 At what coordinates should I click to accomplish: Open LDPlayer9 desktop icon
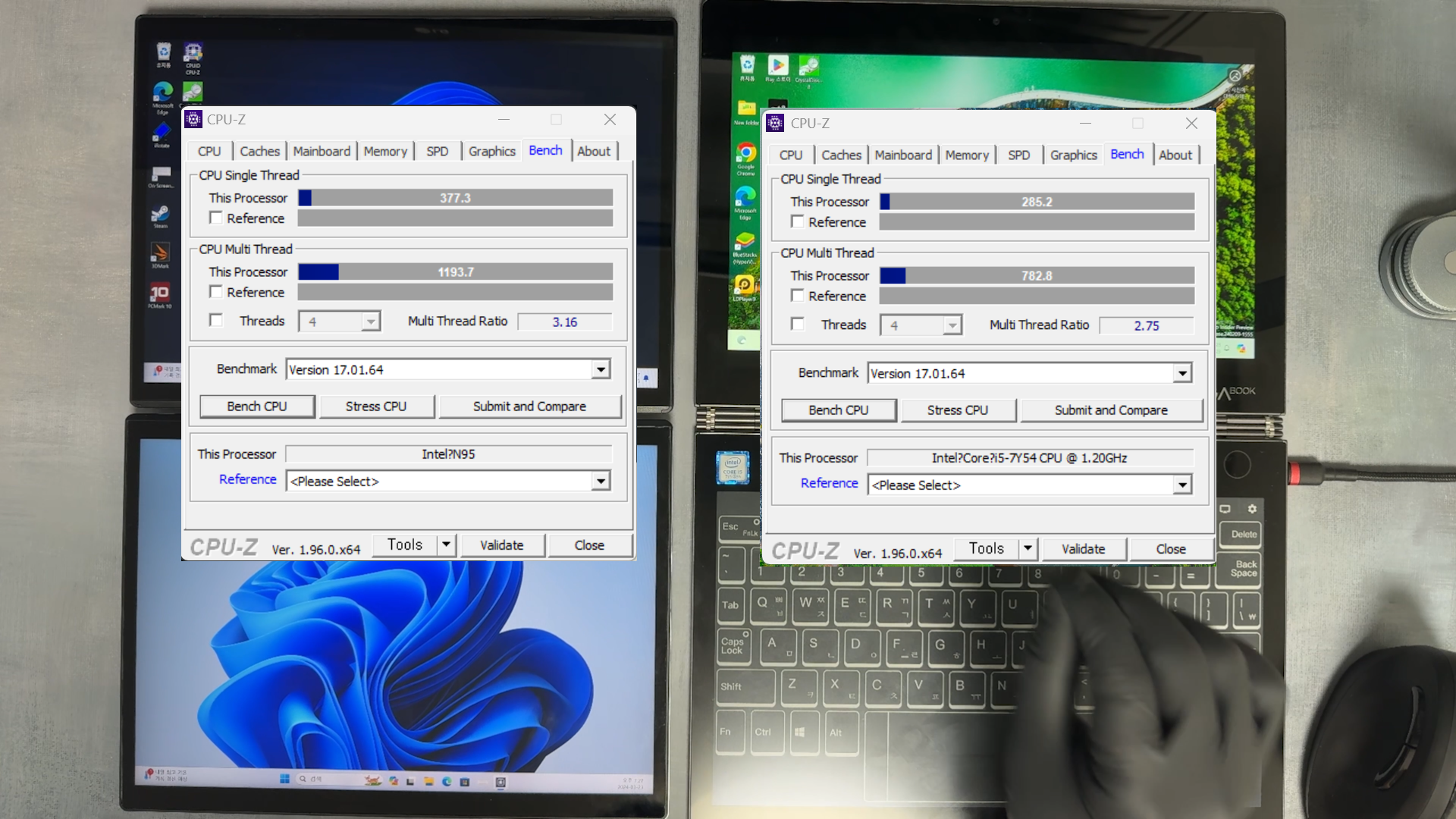744,286
